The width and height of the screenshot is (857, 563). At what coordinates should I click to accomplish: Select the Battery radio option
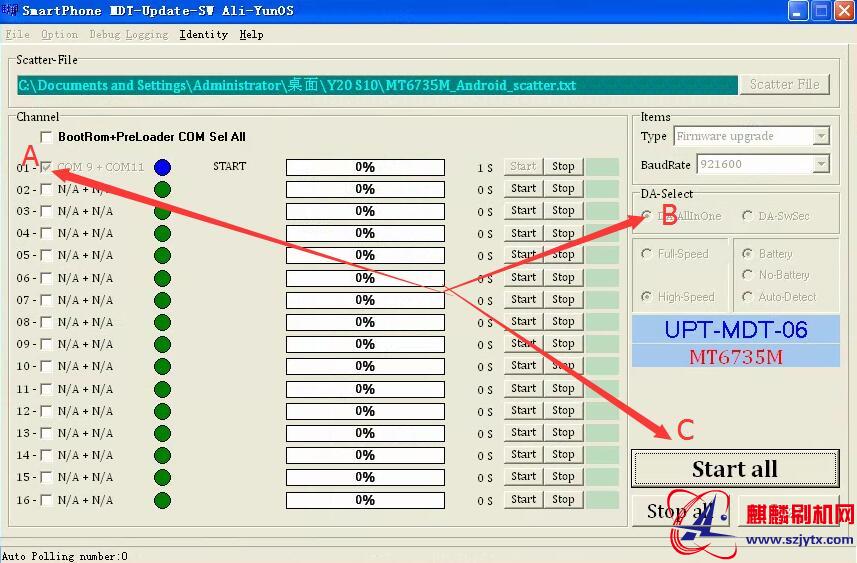click(x=747, y=254)
